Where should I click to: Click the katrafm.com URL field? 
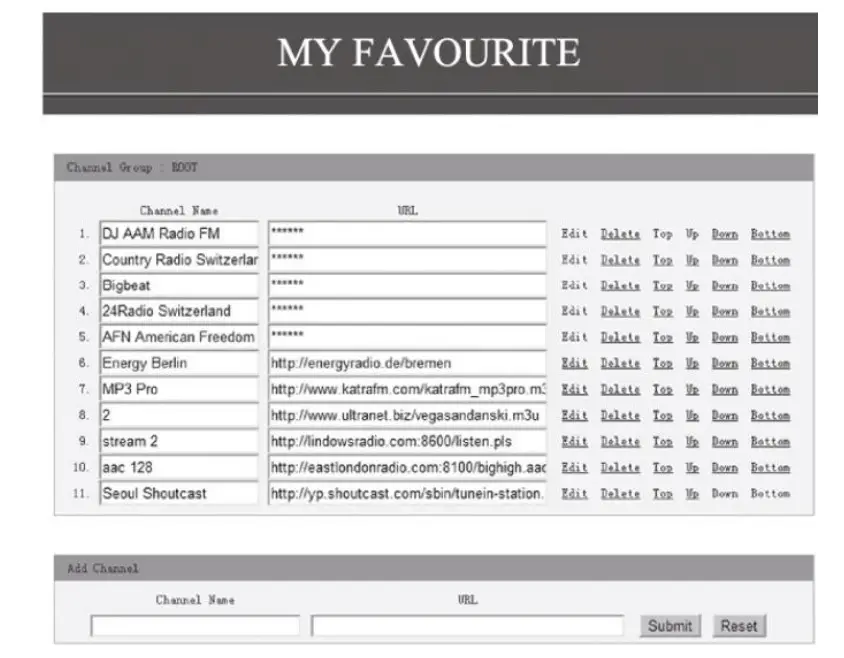[407, 389]
